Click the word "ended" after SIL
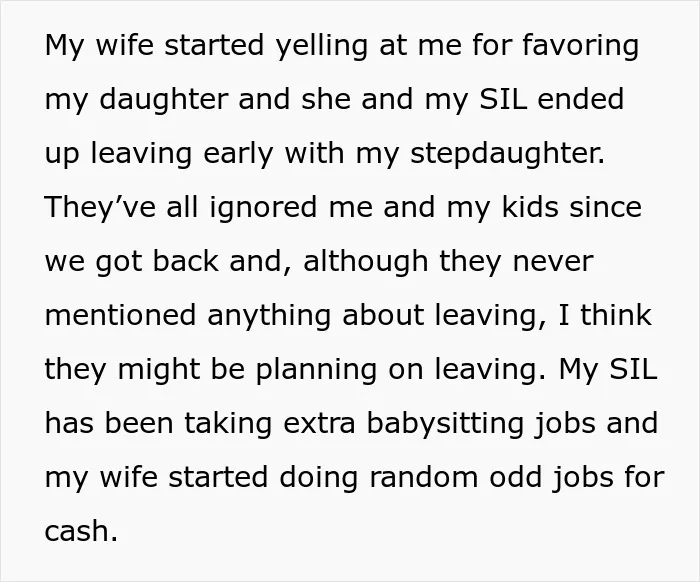700x582 pixels. [580, 99]
